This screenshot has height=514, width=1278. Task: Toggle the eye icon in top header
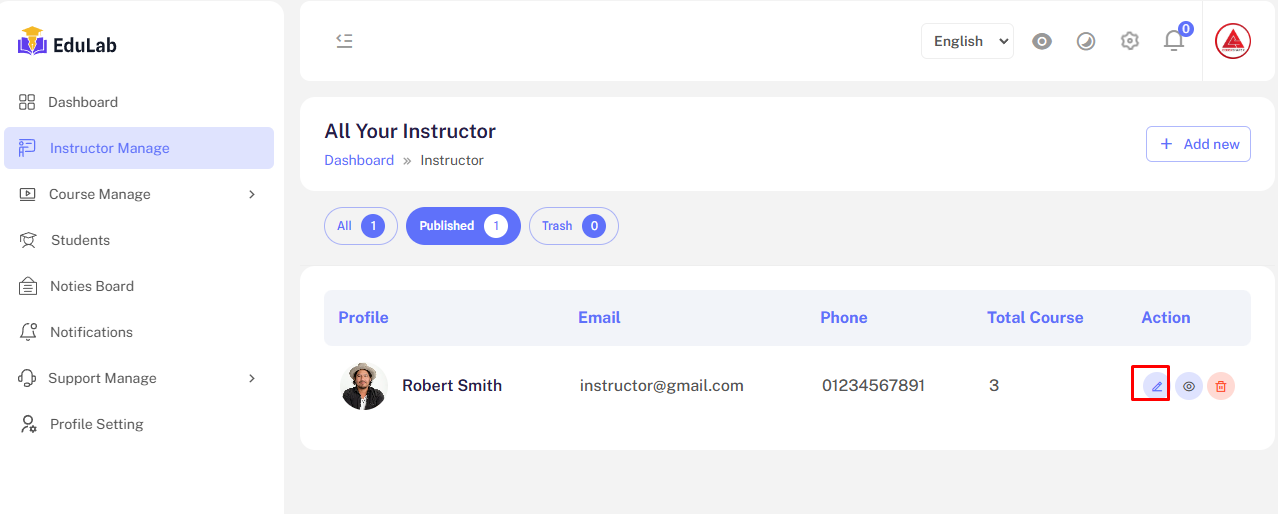point(1042,41)
